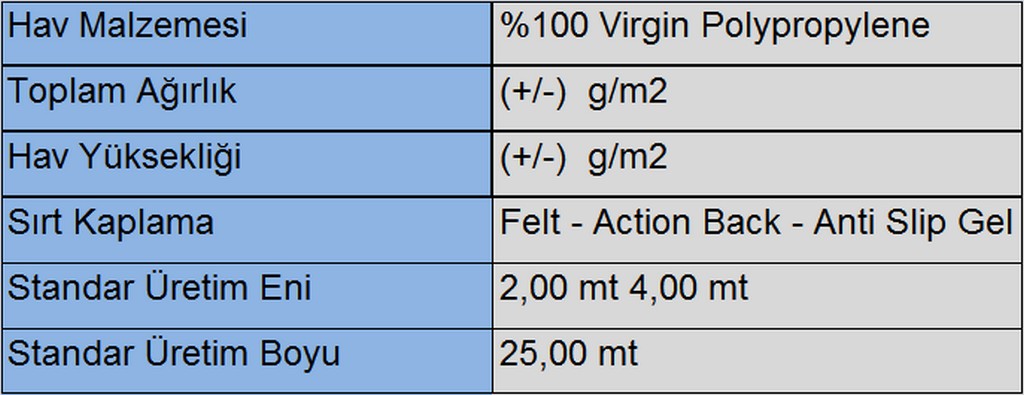Click the Felt - Action Back value cell

(x=758, y=229)
